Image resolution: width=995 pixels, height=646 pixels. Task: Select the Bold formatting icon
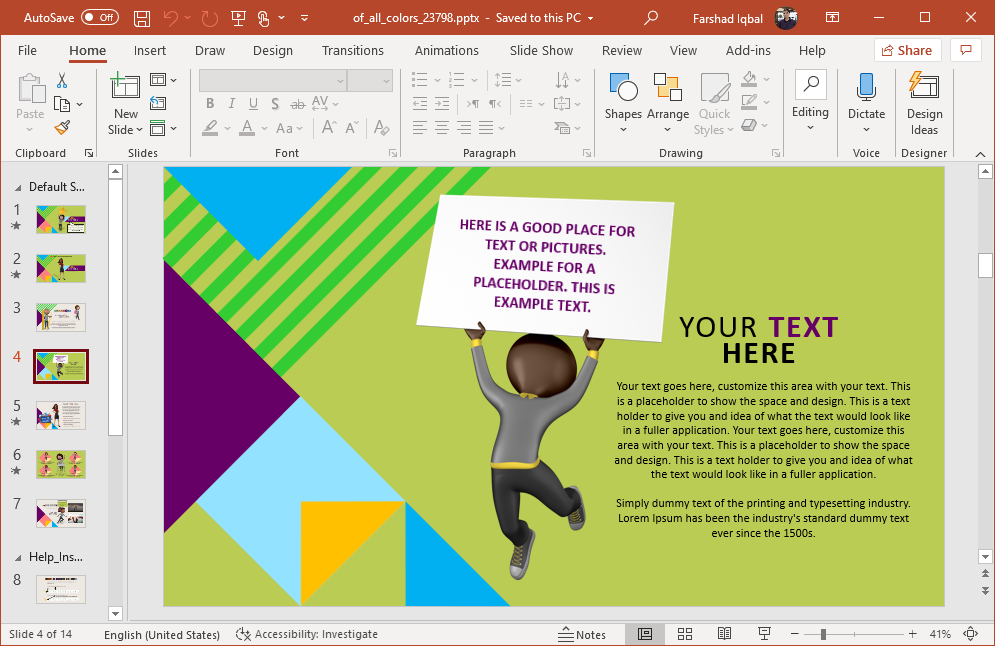[209, 103]
